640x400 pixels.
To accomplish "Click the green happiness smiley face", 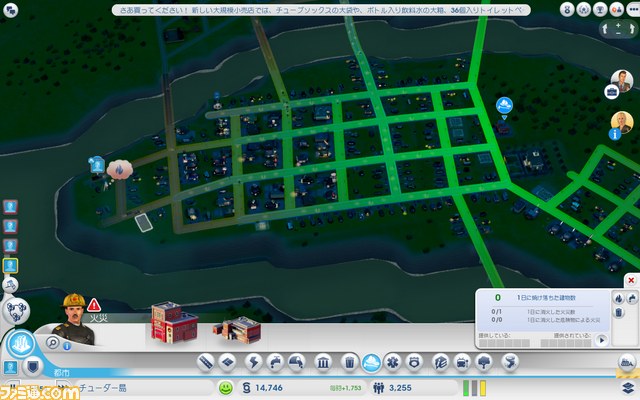I will (226, 388).
